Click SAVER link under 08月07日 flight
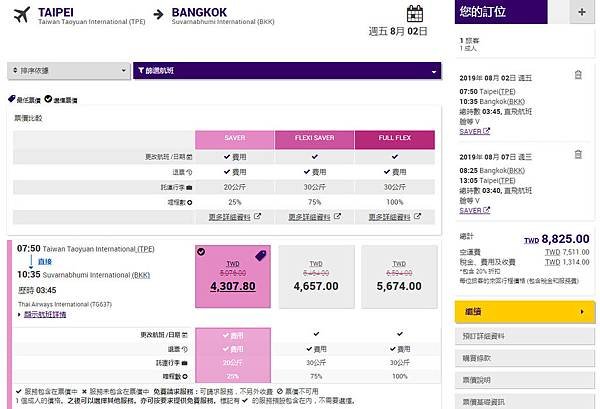The image size is (600, 409). coord(470,210)
